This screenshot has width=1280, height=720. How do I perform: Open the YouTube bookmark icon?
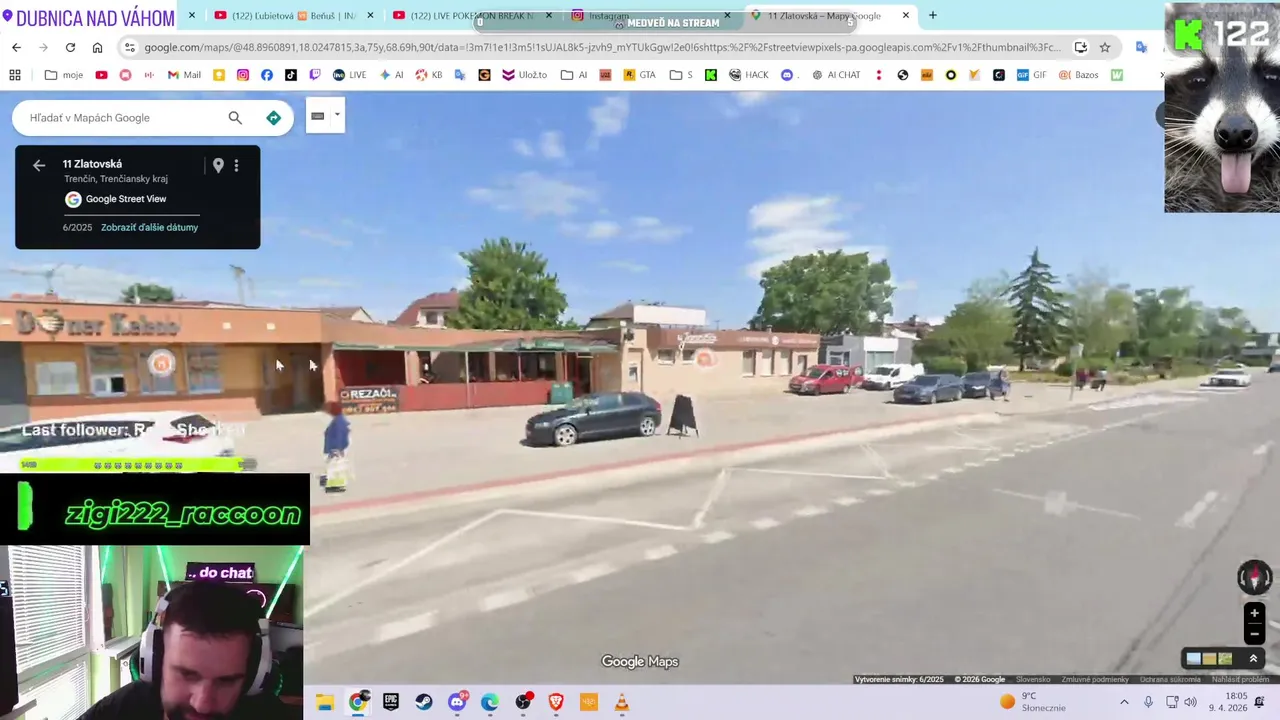tap(101, 75)
